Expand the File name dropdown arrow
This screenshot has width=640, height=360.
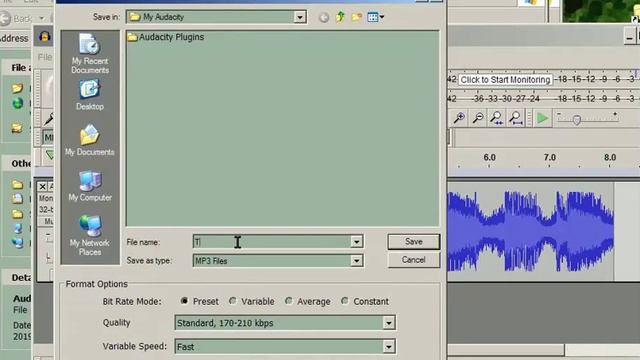356,242
